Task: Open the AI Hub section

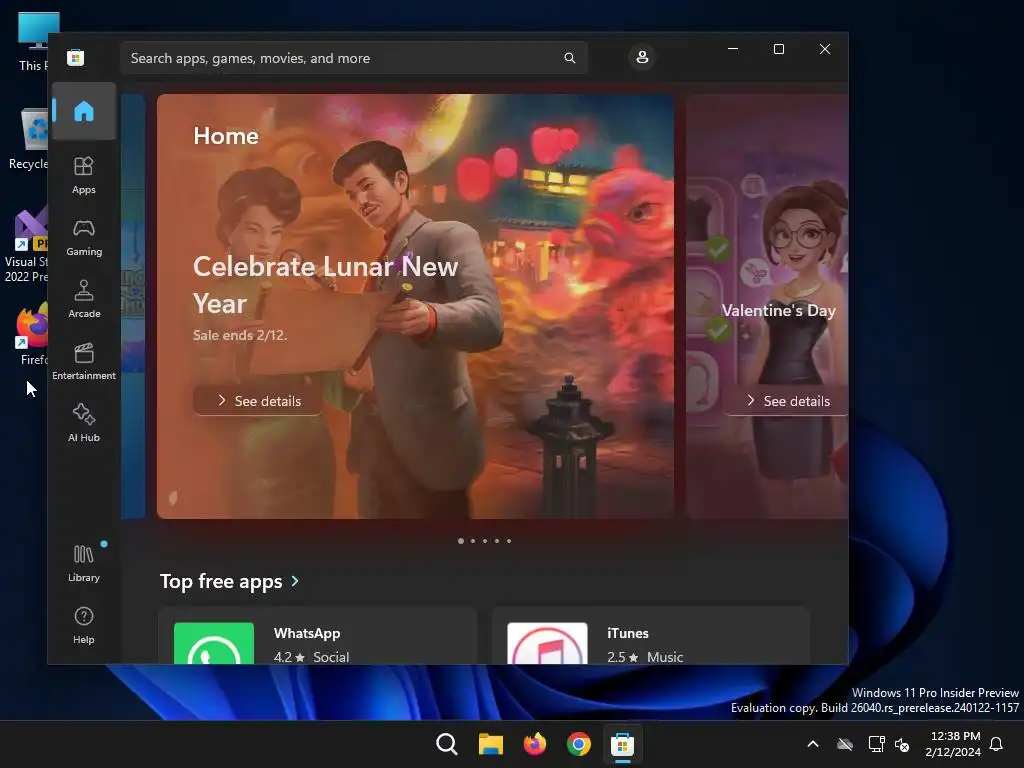Action: point(84,423)
